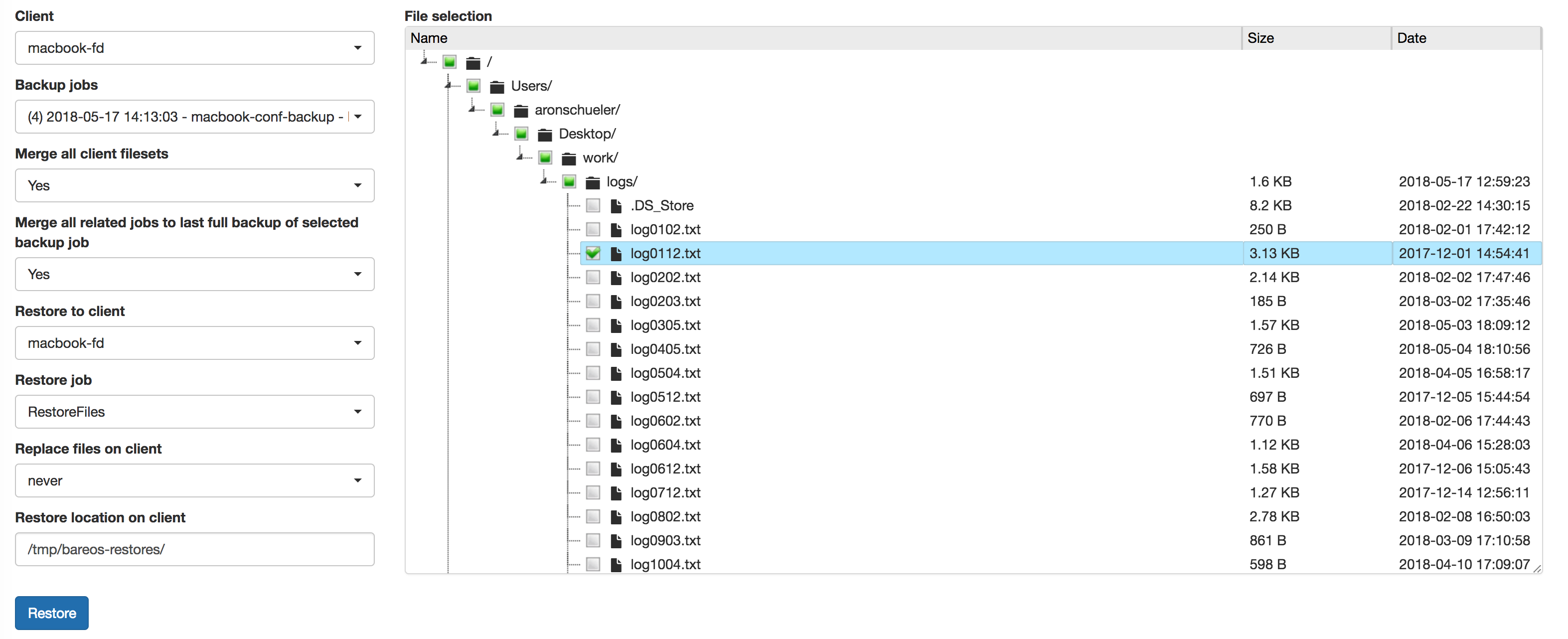
Task: Click the log0202.txt file icon
Action: [616, 278]
